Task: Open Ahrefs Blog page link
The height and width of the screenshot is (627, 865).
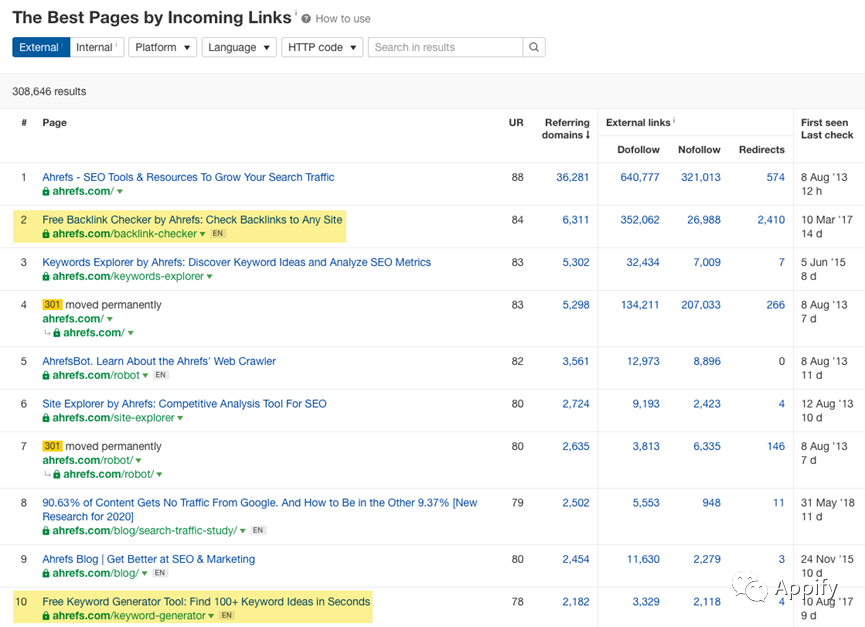Action: (x=148, y=559)
